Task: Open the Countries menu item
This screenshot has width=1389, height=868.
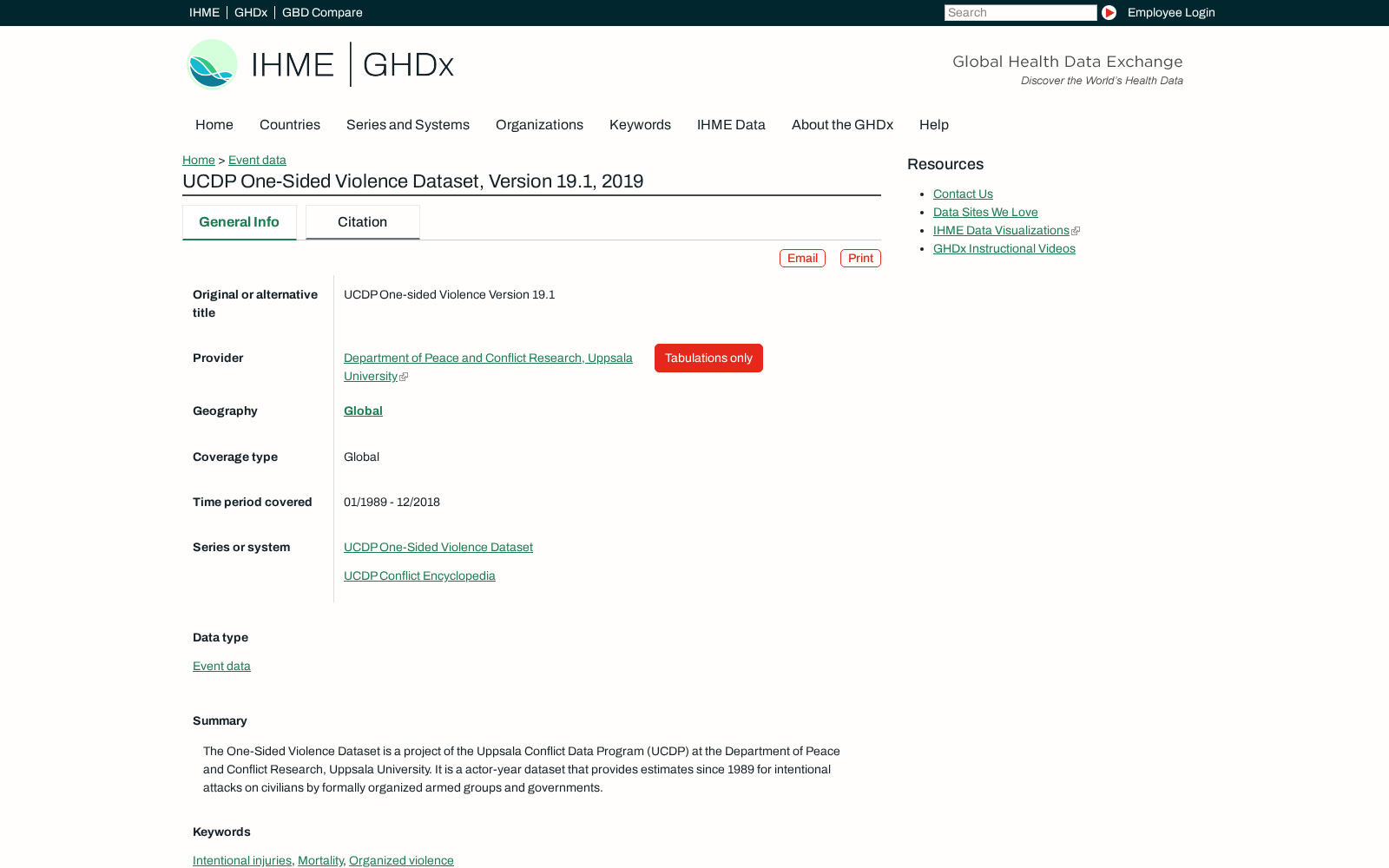Action: [290, 125]
